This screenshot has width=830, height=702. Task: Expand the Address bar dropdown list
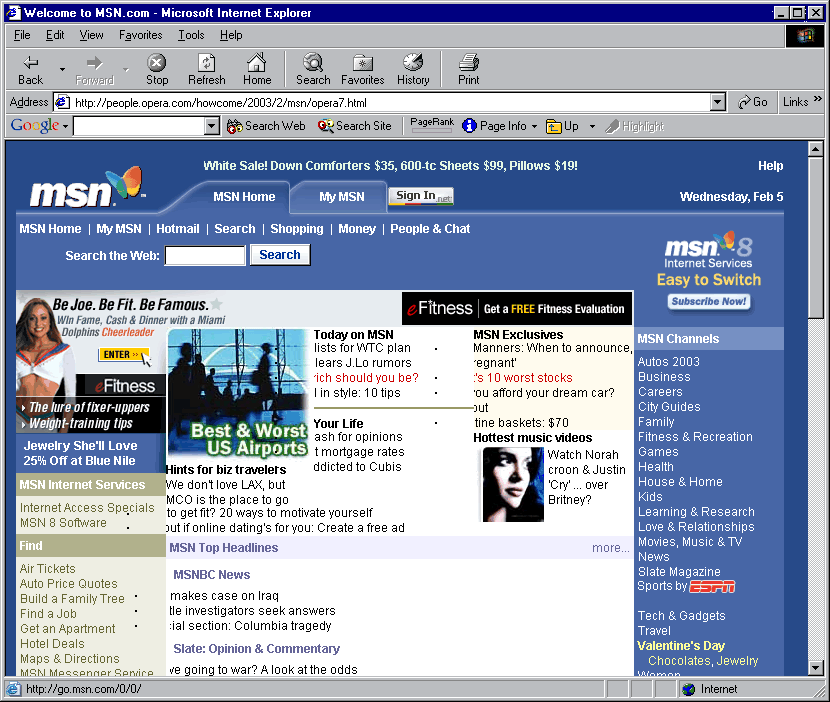[717, 102]
